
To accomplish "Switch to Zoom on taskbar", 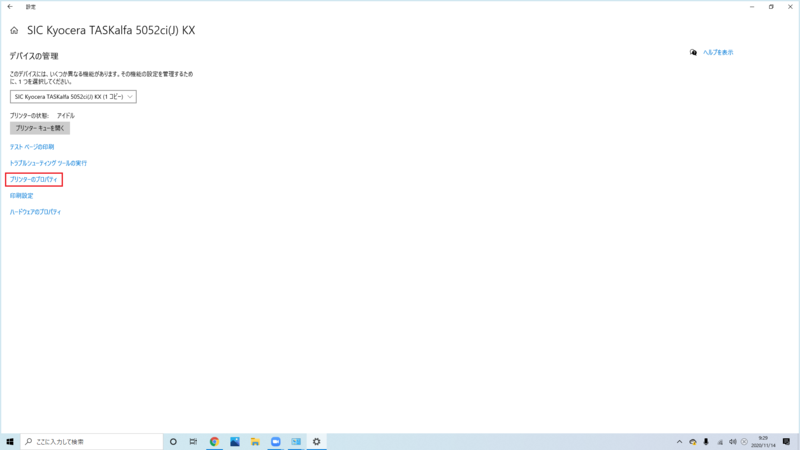I will [x=276, y=441].
